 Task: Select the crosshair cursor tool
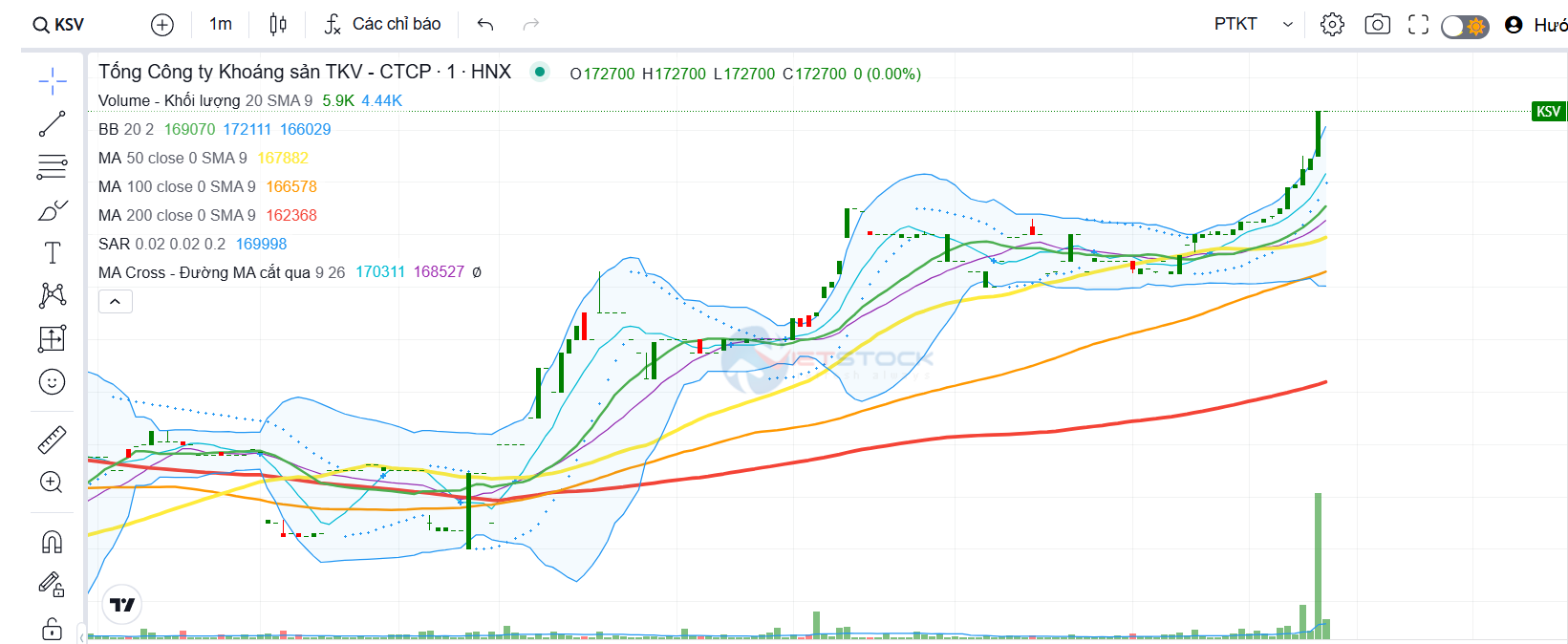53,81
